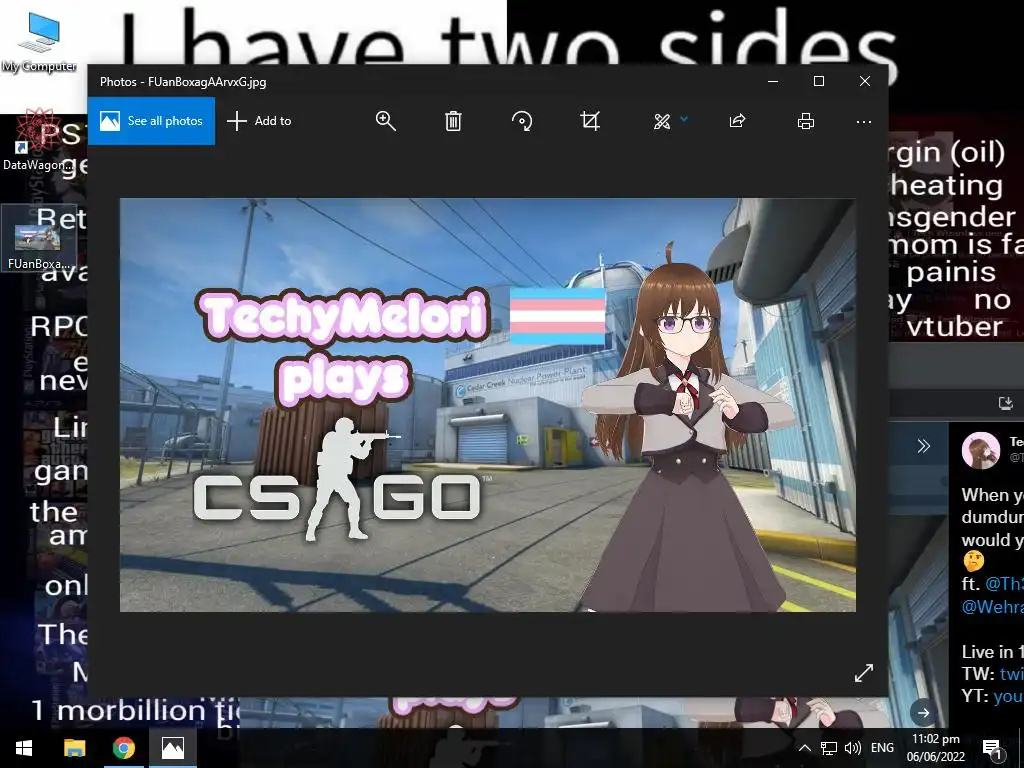Viewport: 1024px width, 768px height.
Task: Select FUanBoxa image file on desktop
Action: coord(39,239)
